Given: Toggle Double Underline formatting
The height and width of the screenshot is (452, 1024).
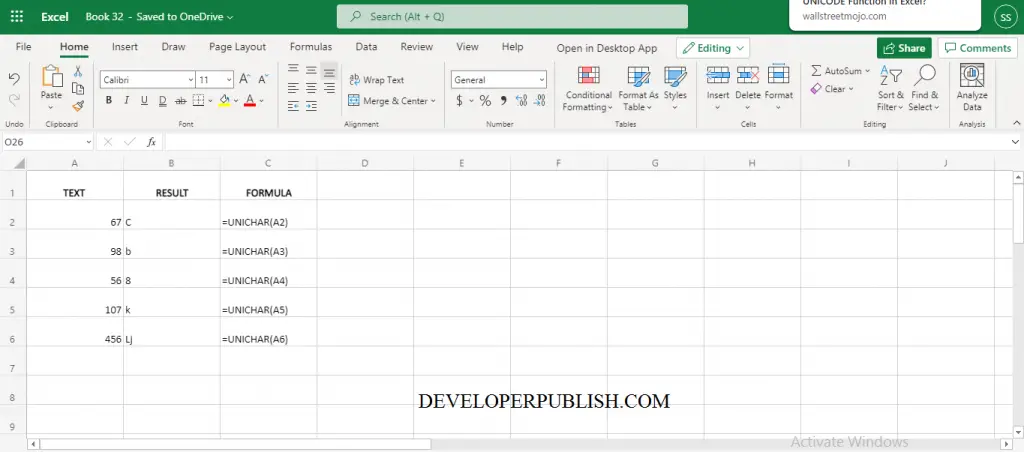Looking at the screenshot, I should pyautogui.click(x=163, y=101).
